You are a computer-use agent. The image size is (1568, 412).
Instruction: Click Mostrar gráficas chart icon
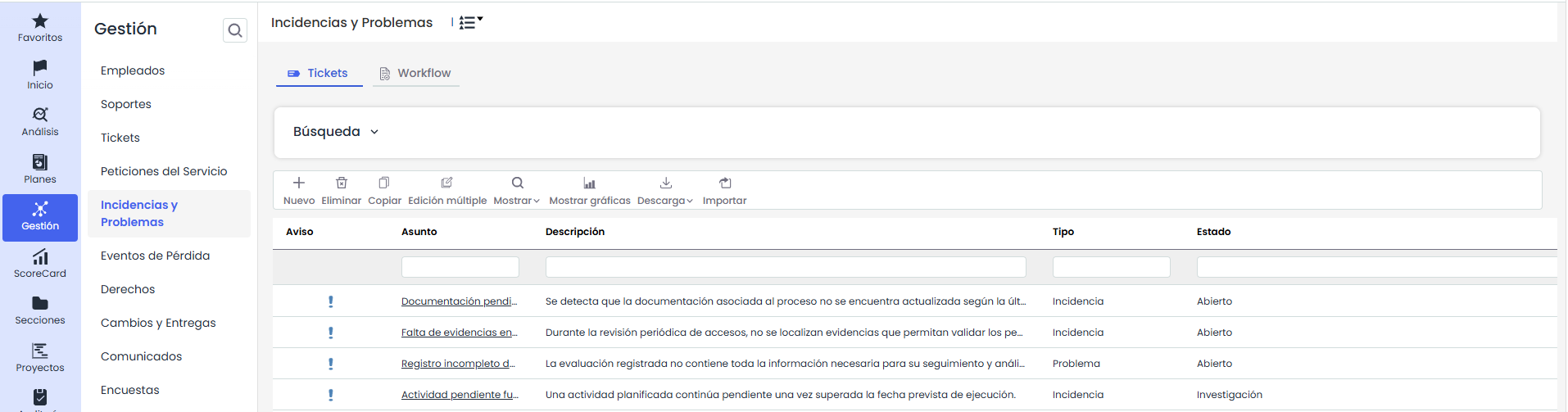pos(589,183)
